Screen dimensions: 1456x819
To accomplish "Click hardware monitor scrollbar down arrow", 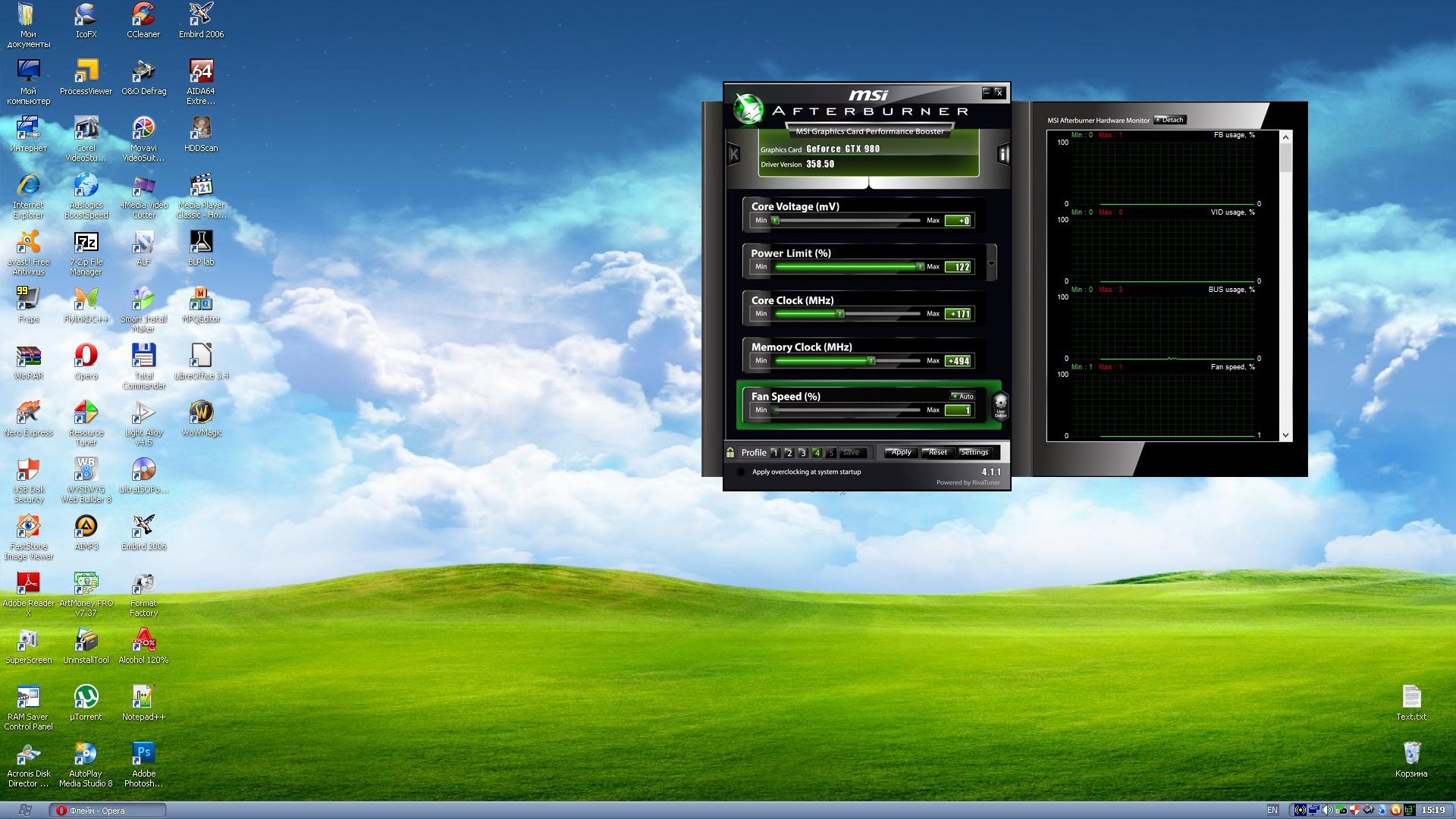I will click(1285, 435).
